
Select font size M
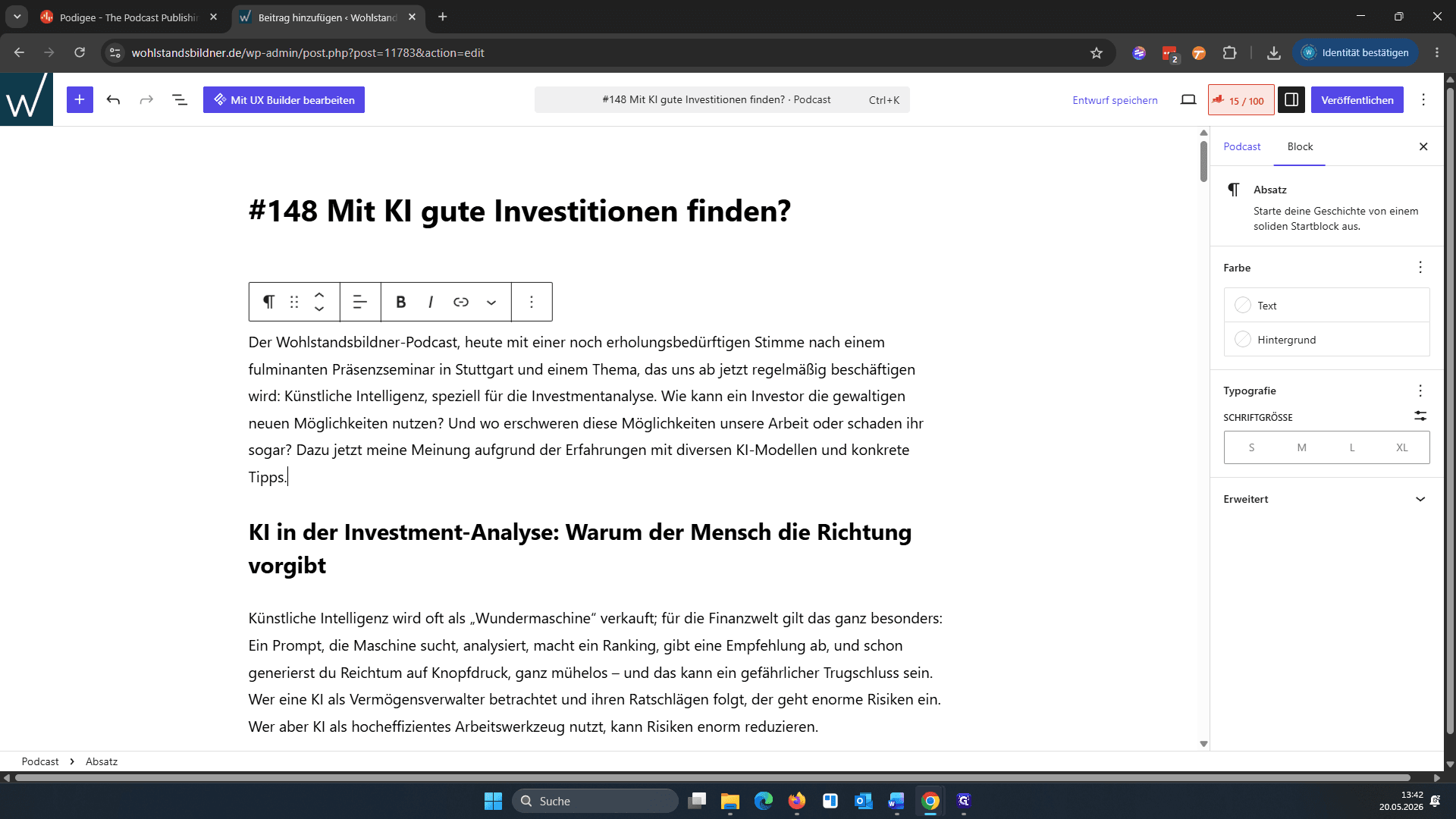pyautogui.click(x=1301, y=447)
